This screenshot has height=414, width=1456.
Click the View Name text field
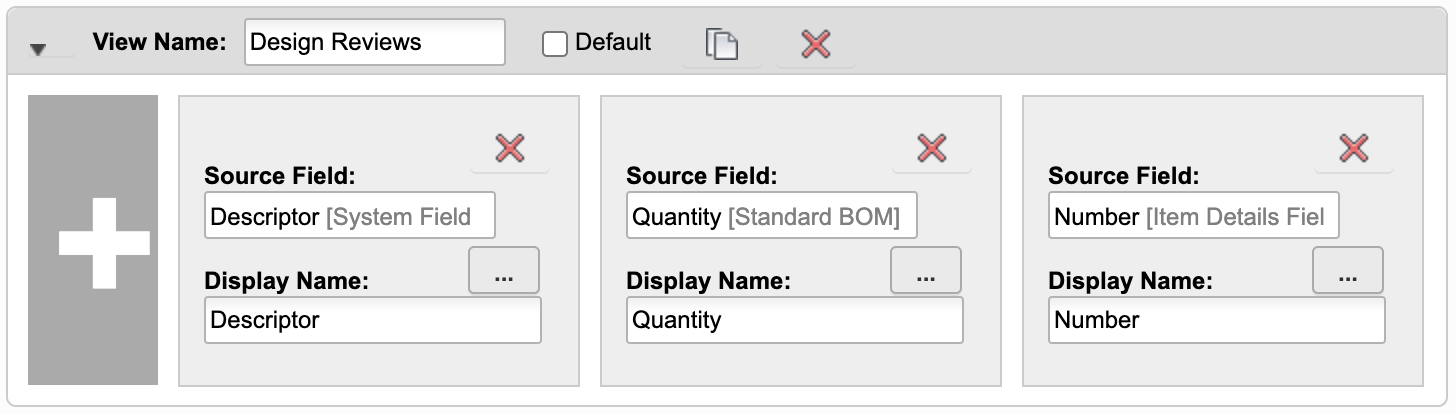click(374, 43)
